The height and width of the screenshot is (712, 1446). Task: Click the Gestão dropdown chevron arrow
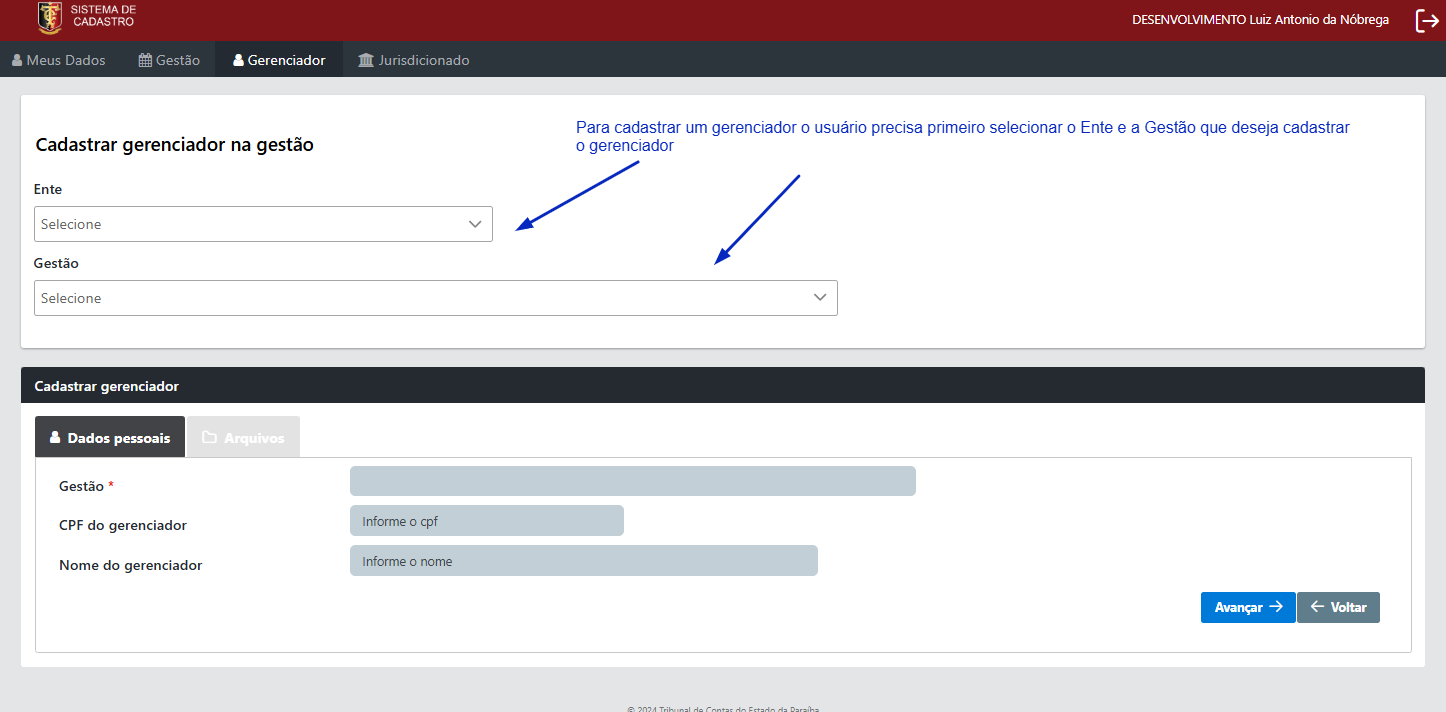[820, 298]
